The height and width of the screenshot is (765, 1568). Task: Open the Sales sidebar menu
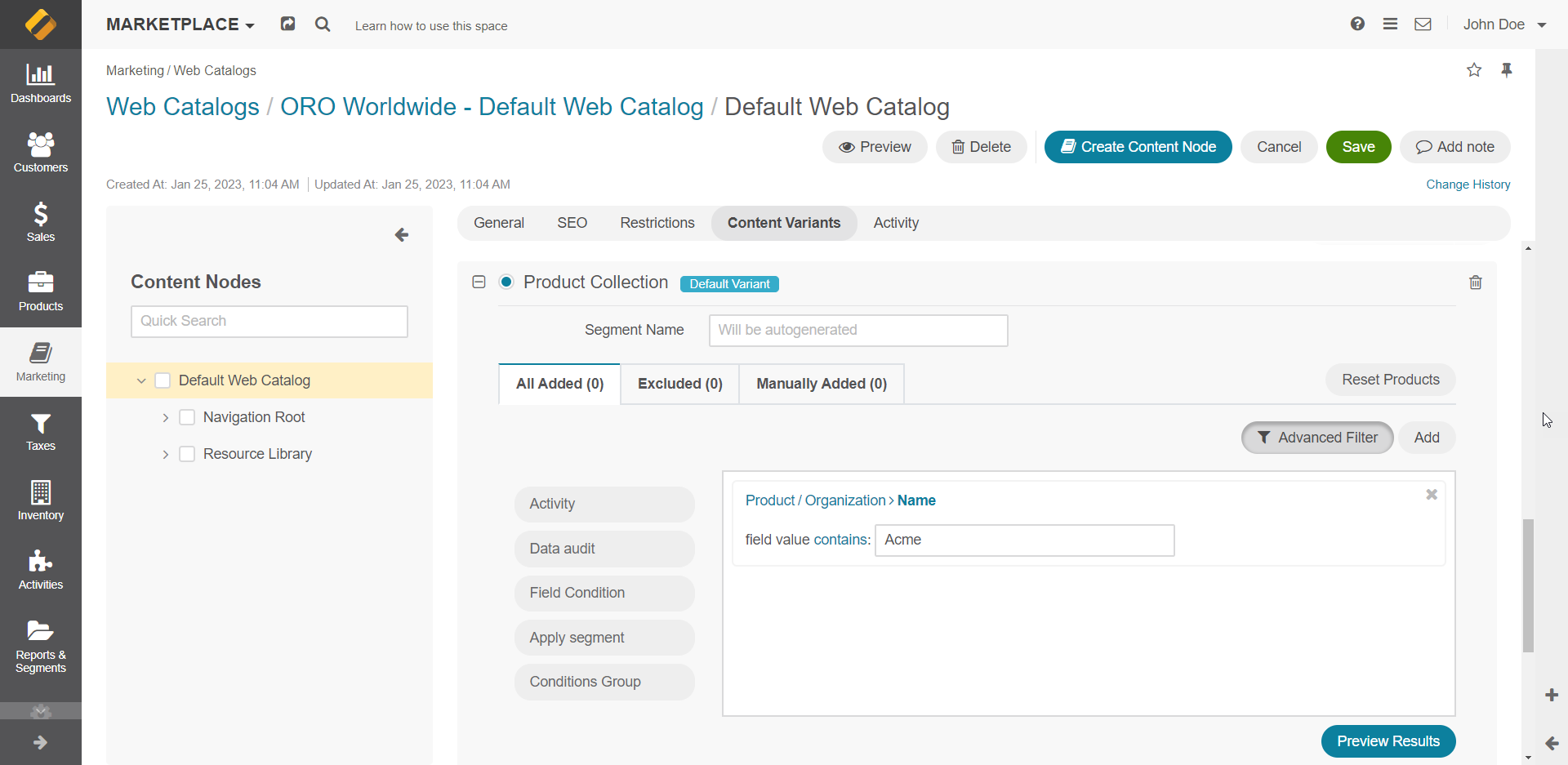(x=41, y=223)
